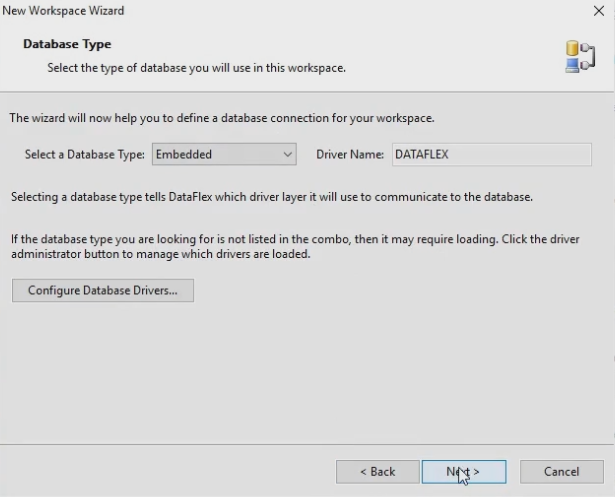Click the 'Embedded' text in the combo

coord(183,155)
